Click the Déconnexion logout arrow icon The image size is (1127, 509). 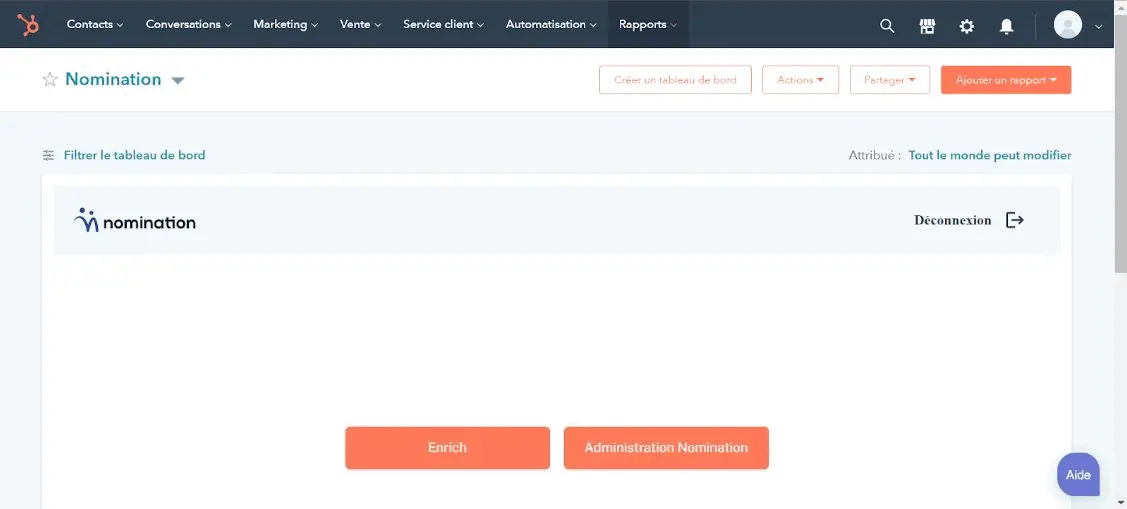coord(1014,220)
